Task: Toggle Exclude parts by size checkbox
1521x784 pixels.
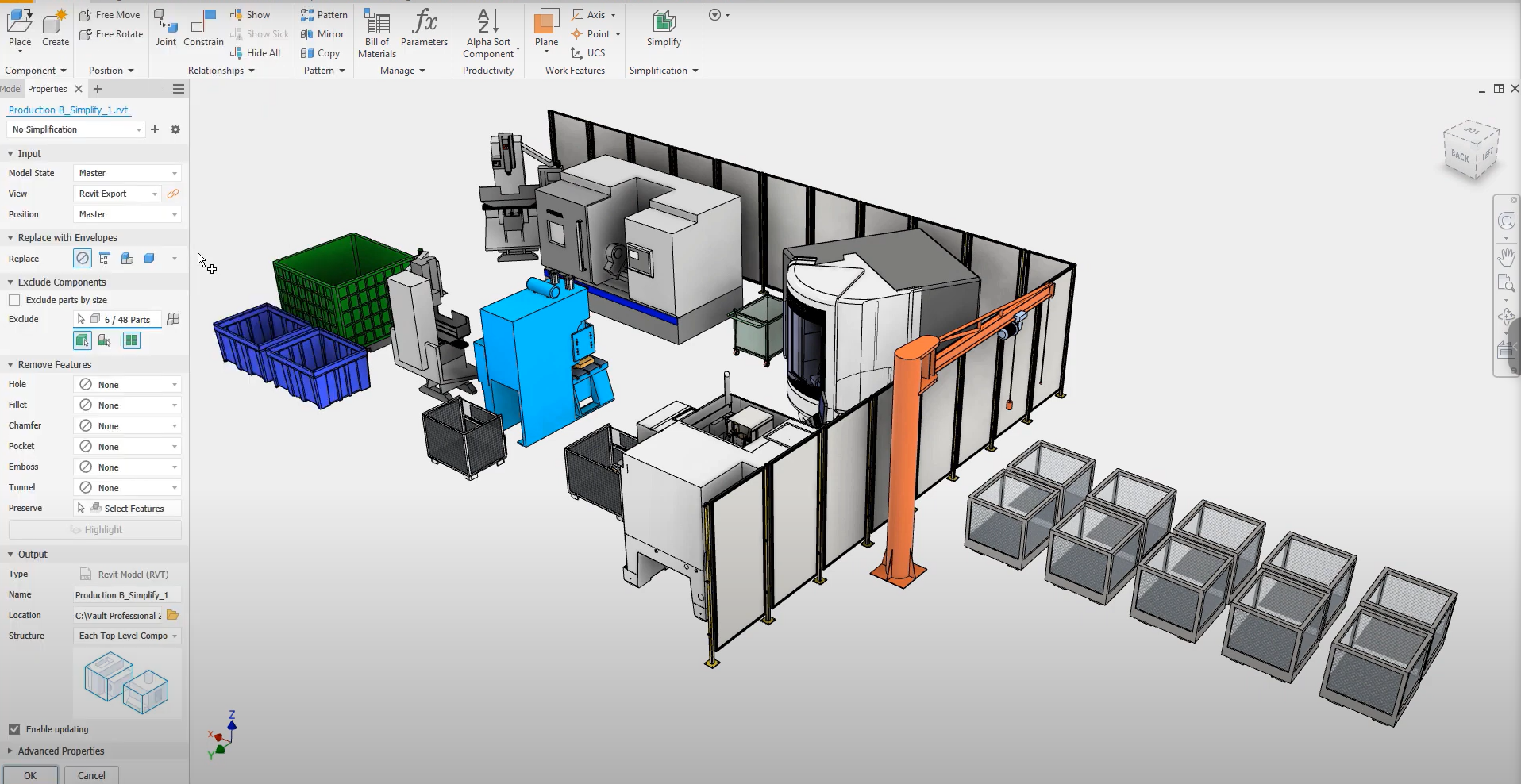Action: coord(14,300)
